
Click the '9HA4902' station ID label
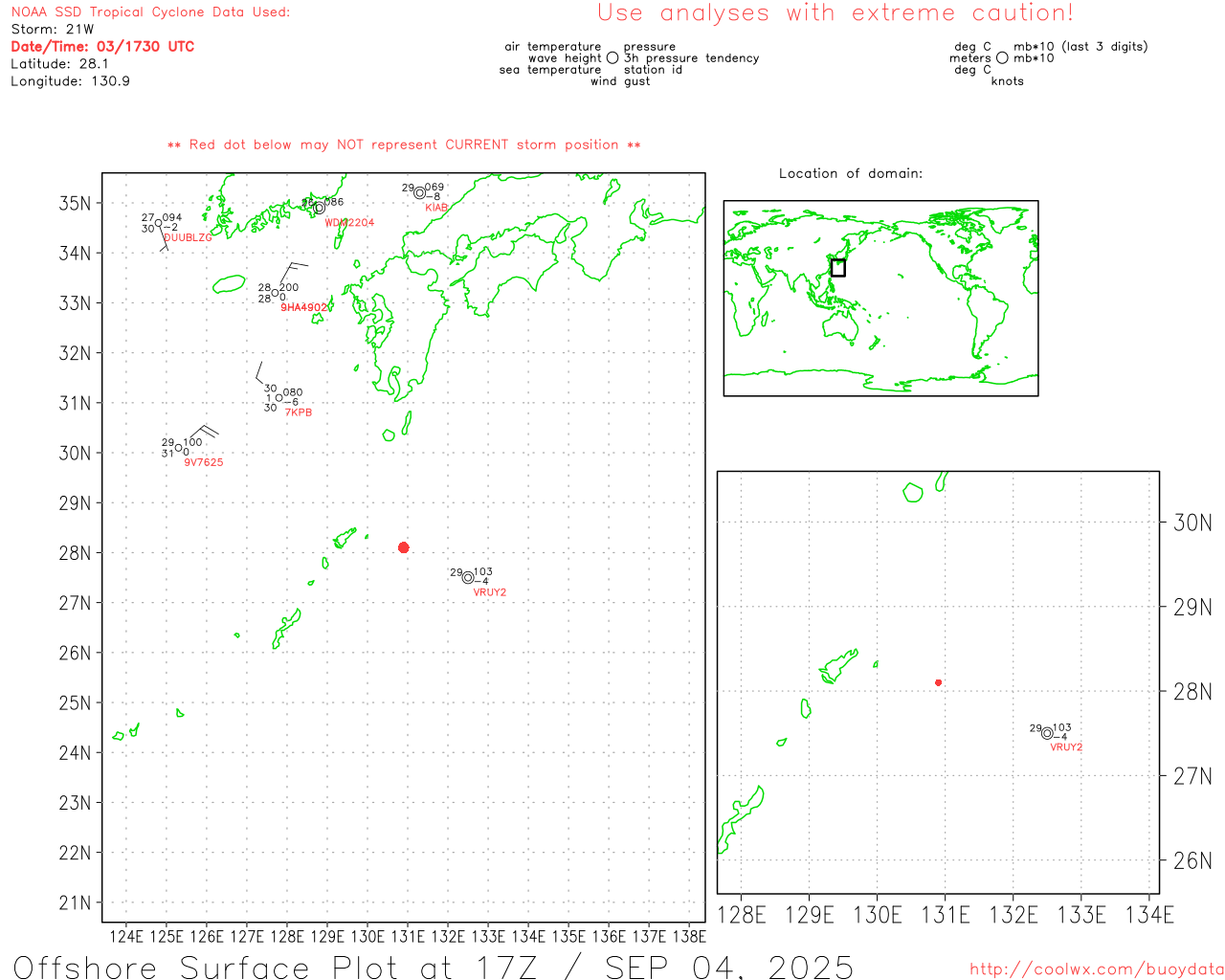pos(305,307)
